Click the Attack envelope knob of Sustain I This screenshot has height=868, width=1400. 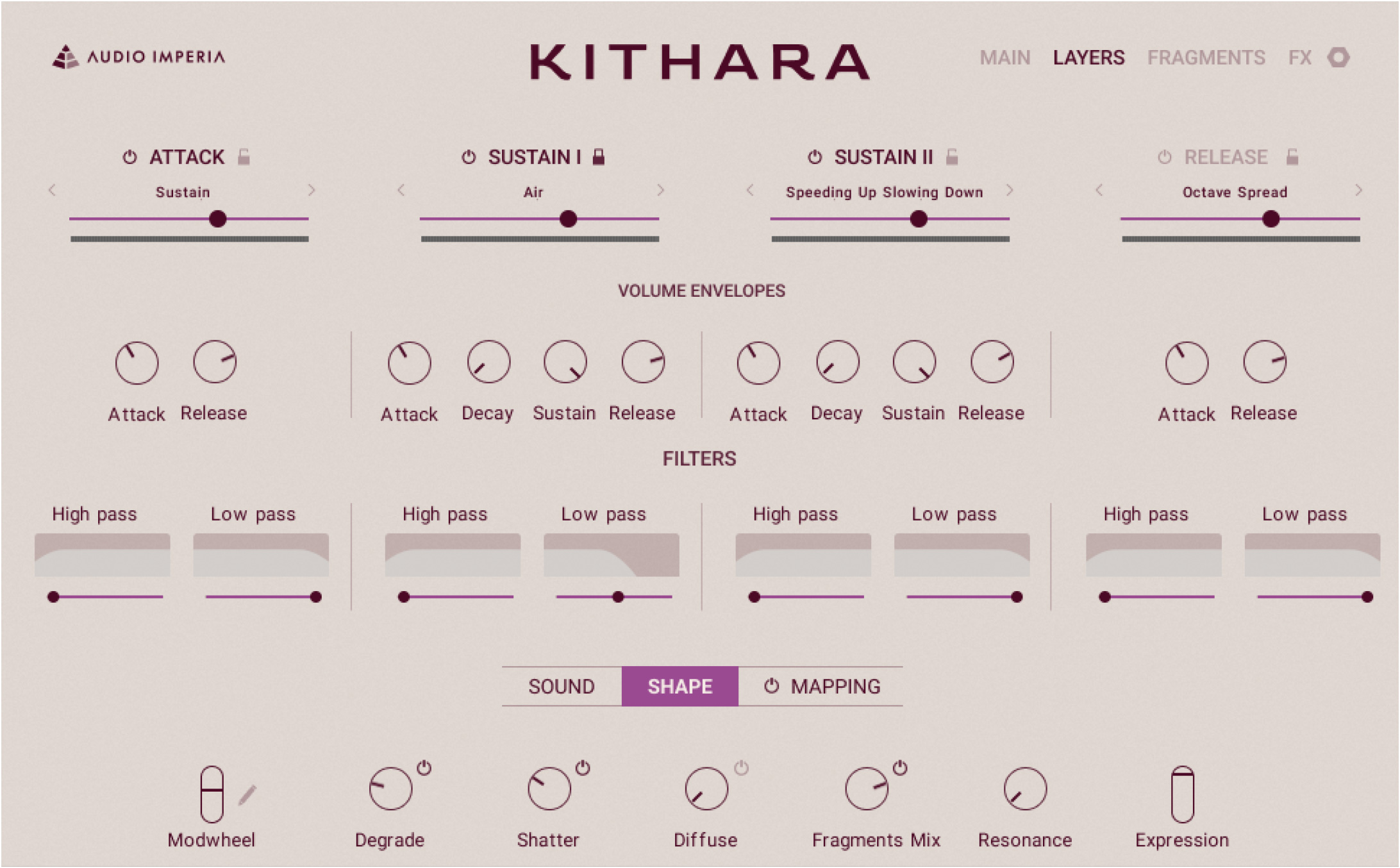[409, 362]
